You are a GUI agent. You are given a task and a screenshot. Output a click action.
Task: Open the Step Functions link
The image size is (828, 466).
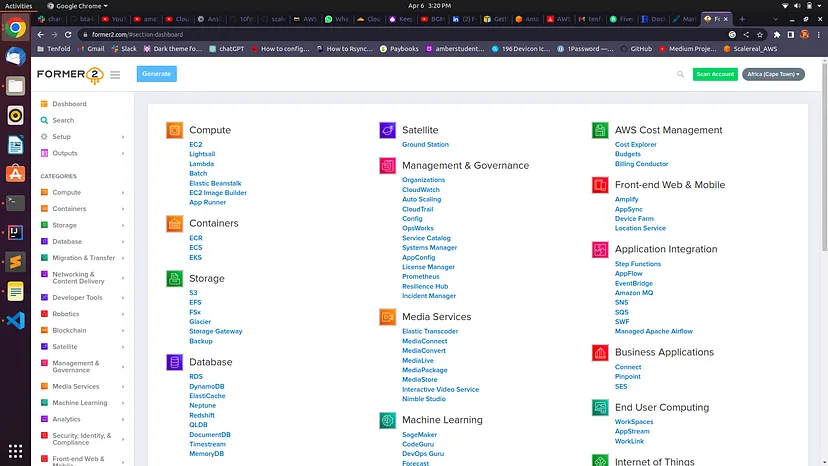637,264
